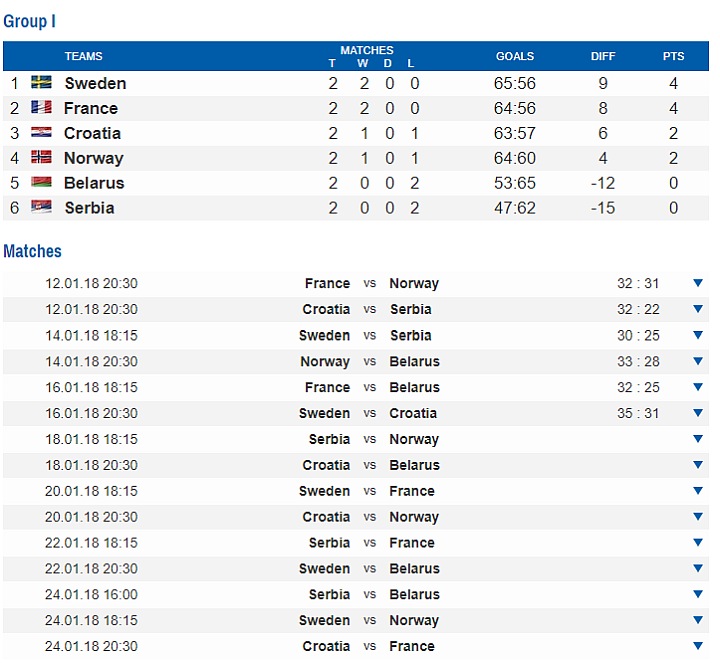Image resolution: width=720 pixels, height=669 pixels.
Task: Expand Sweden vs Croatia match arrow
Action: coord(698,413)
